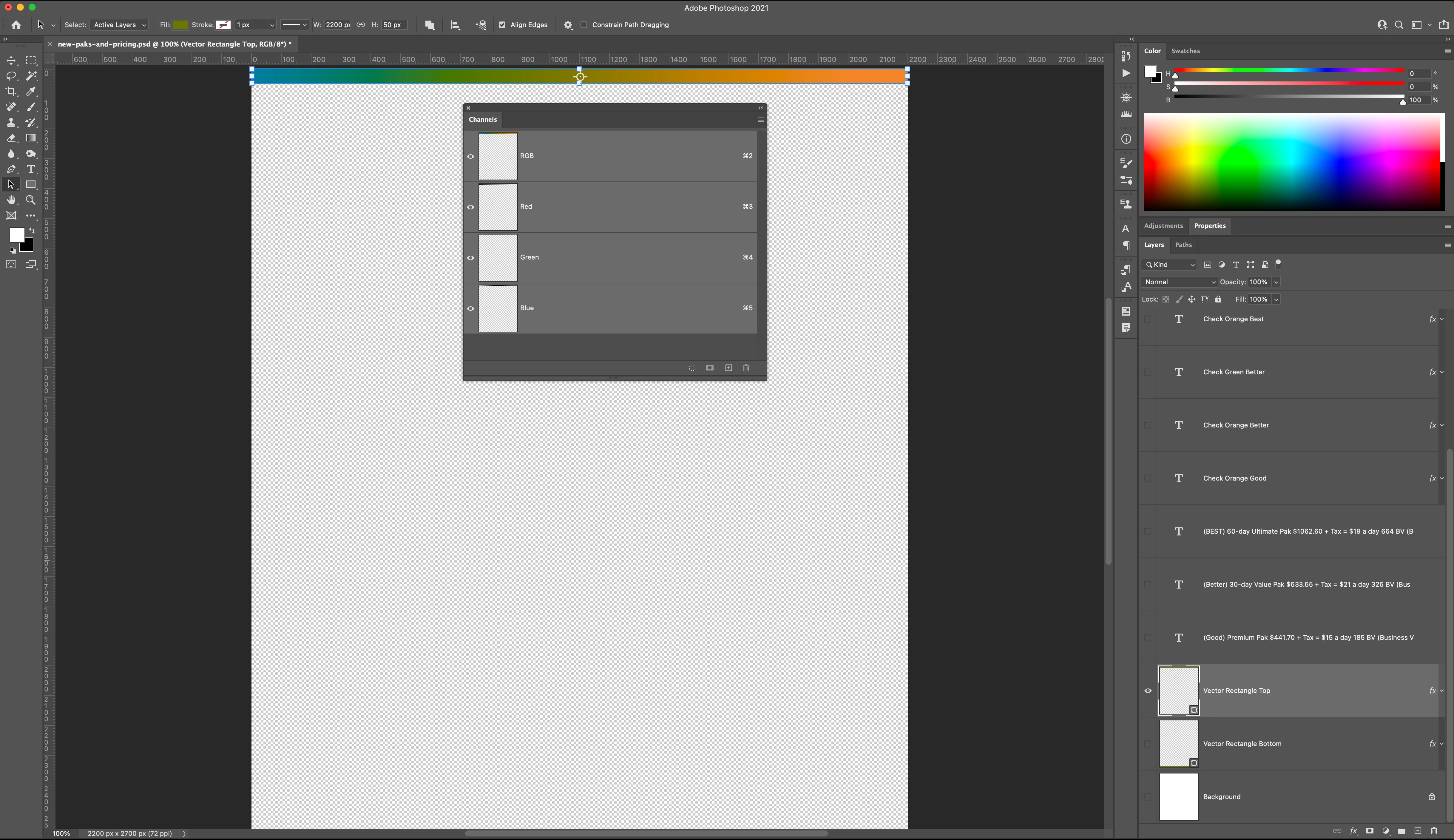
Task: Open the Active Layers select dropdown
Action: point(119,25)
